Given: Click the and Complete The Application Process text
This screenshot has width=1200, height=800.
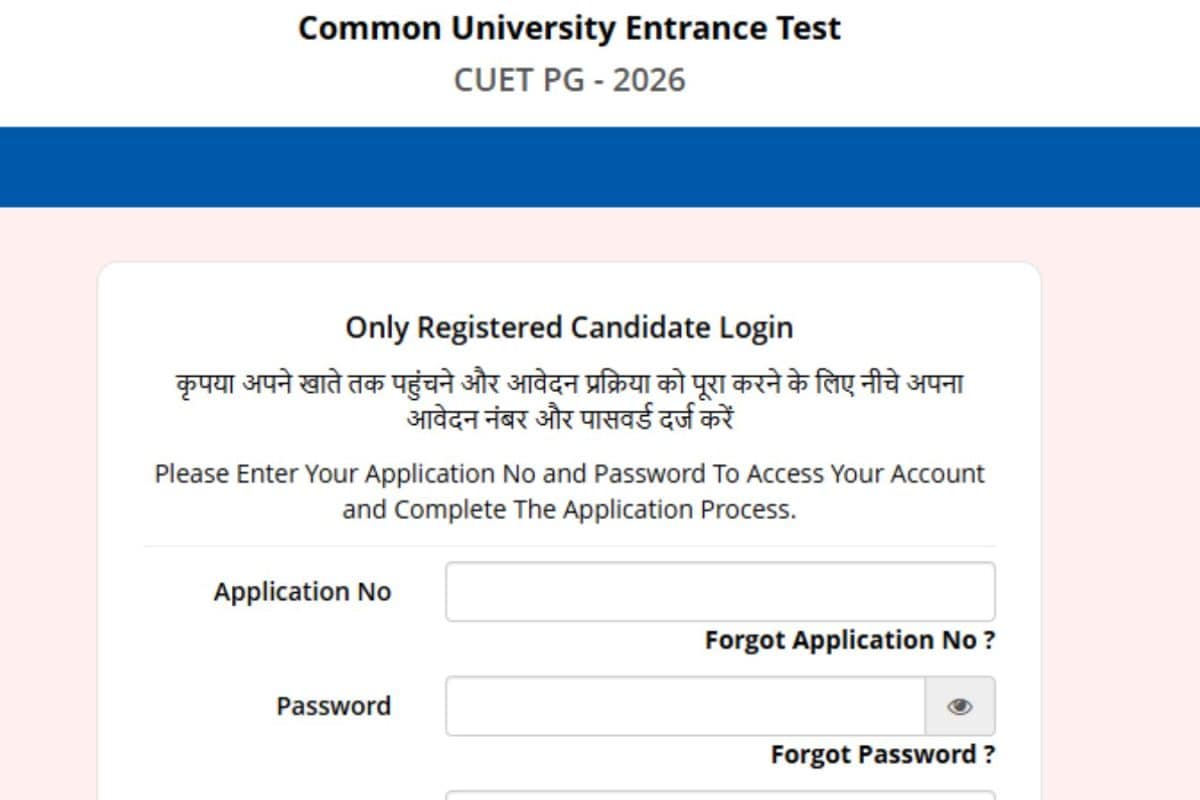Looking at the screenshot, I should click(569, 509).
